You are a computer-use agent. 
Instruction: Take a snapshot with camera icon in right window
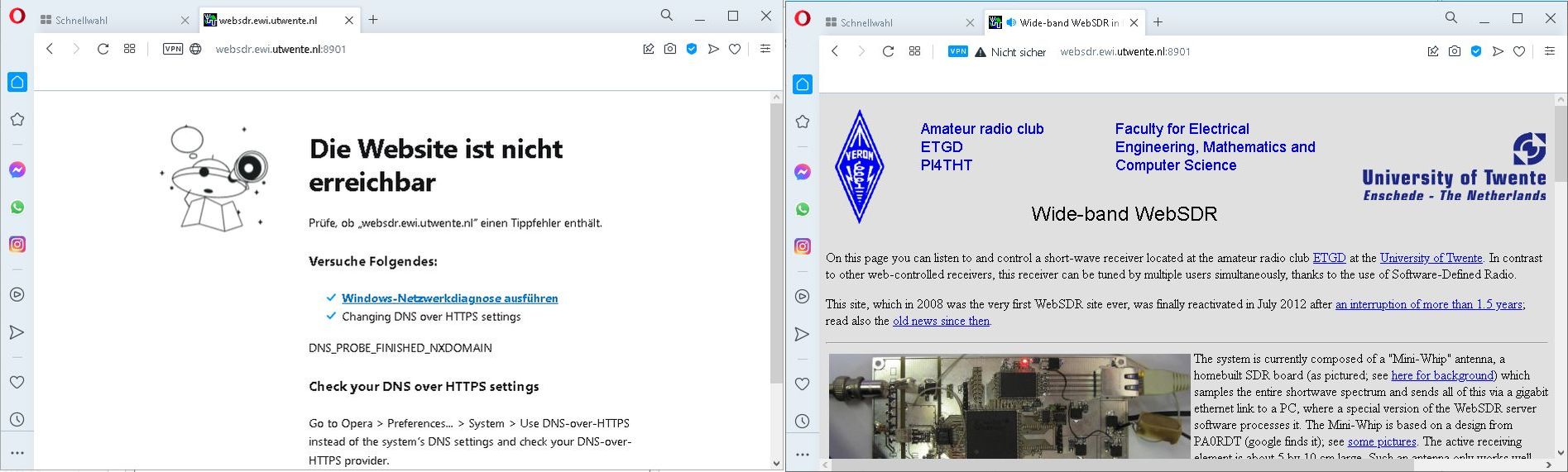click(1454, 51)
